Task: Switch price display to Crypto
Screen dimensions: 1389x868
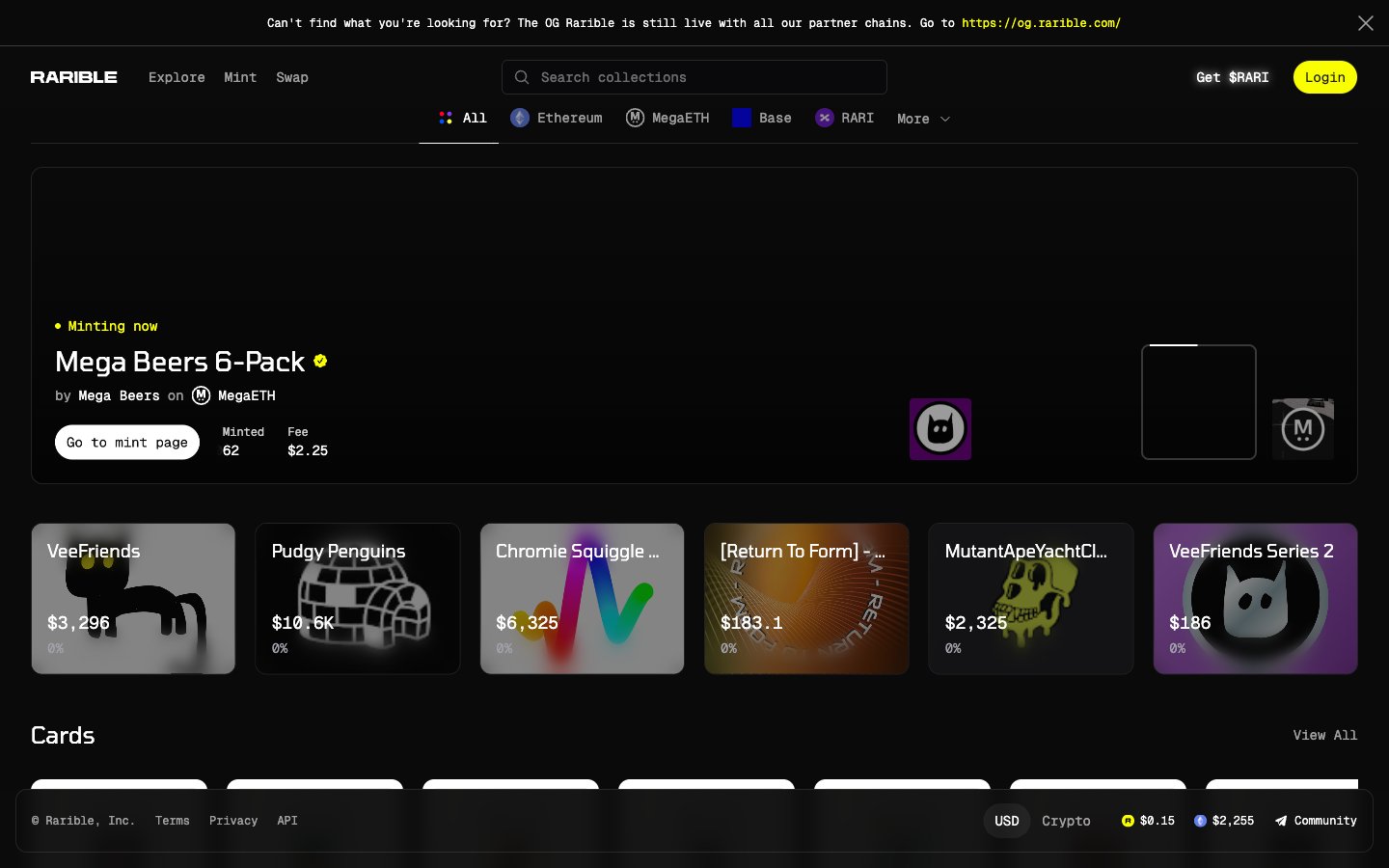Action: [1066, 821]
